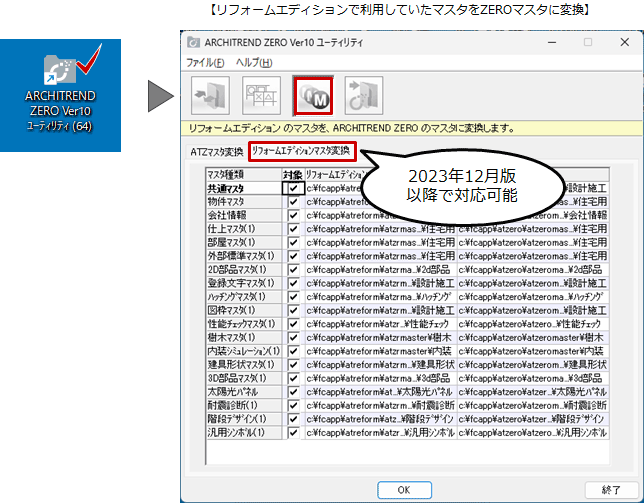This screenshot has width=644, height=503.
Task: Switch to ATZマスタ変換 tab
Action: coord(217,152)
